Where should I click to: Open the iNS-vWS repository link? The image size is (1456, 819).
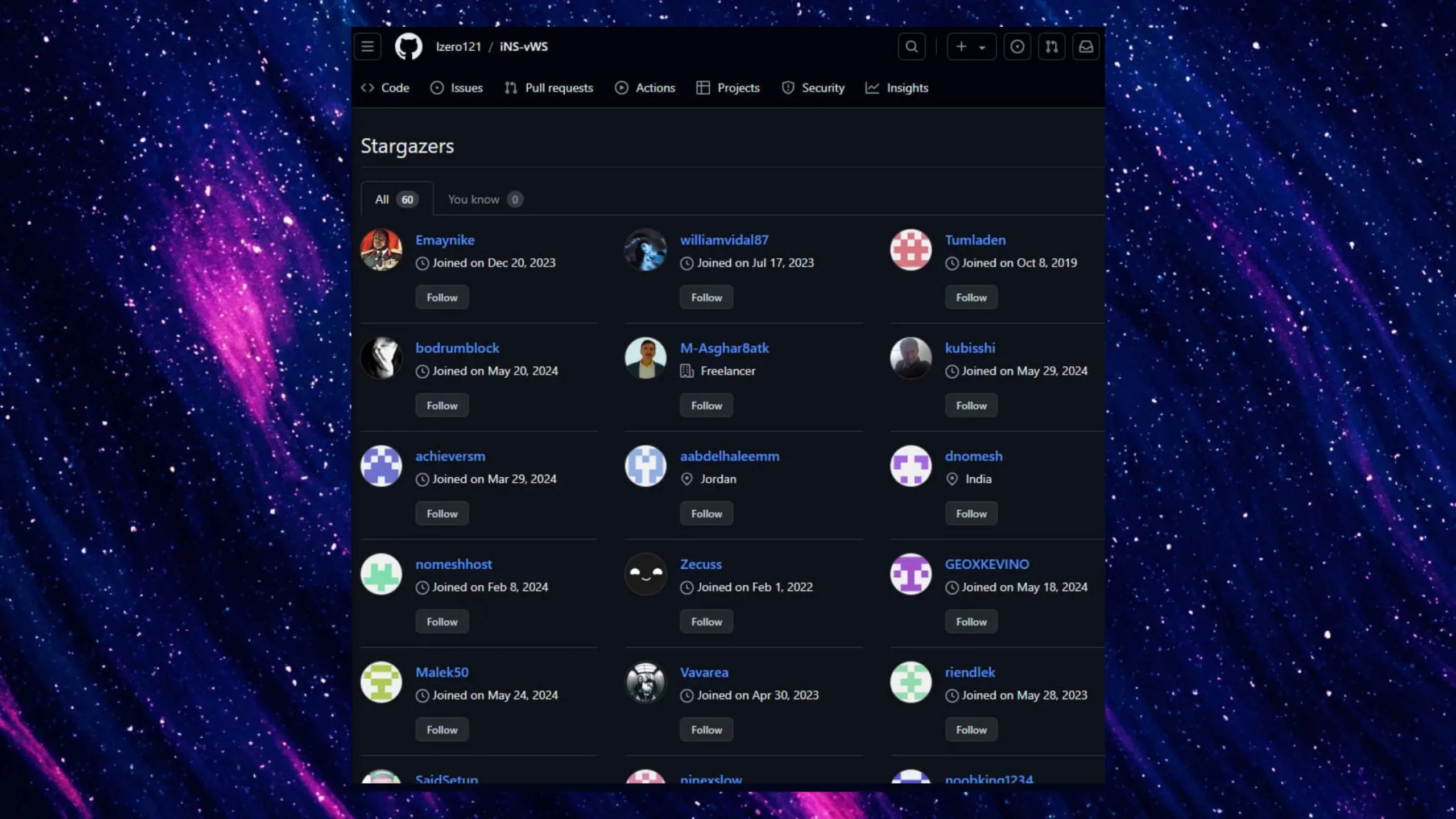pyautogui.click(x=523, y=47)
